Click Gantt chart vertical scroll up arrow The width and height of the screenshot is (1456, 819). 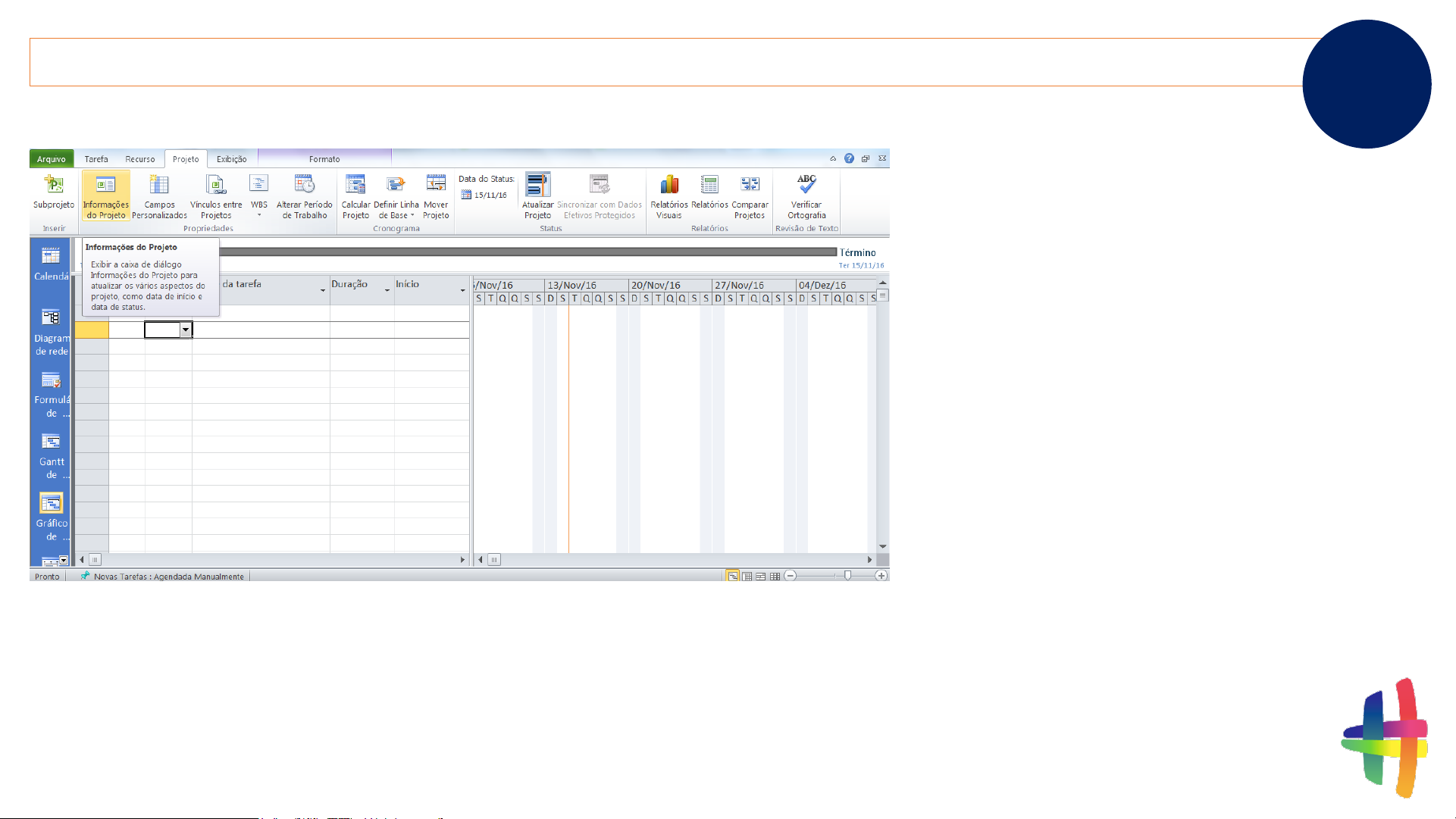[883, 283]
